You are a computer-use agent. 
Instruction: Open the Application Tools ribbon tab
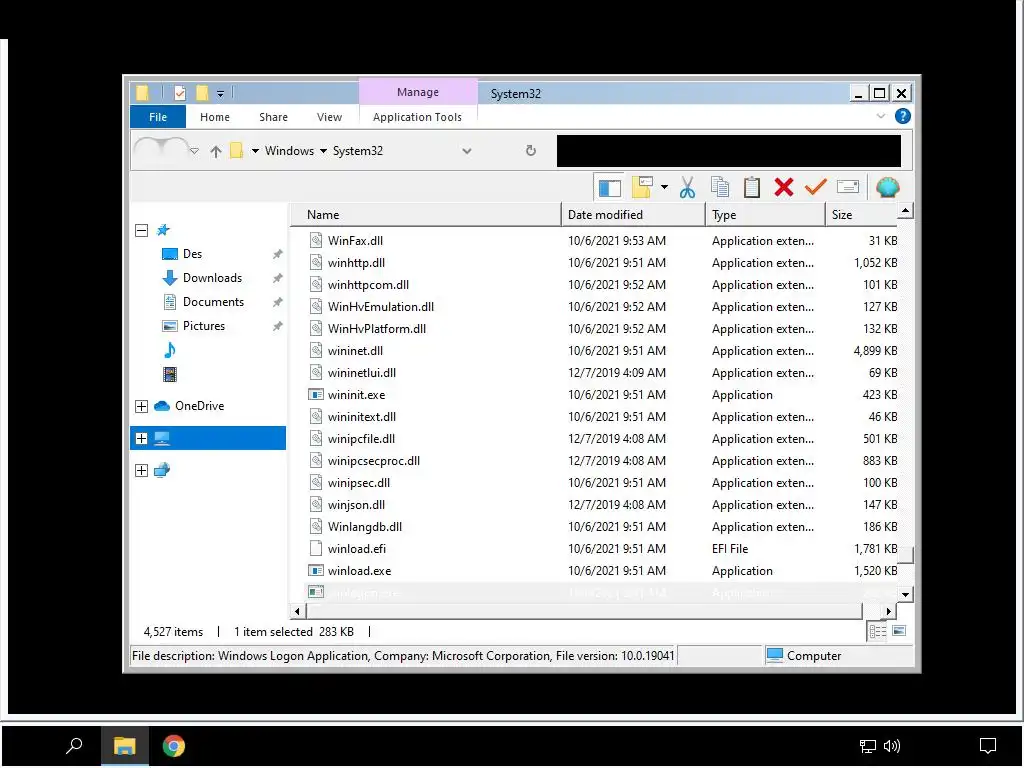[417, 117]
